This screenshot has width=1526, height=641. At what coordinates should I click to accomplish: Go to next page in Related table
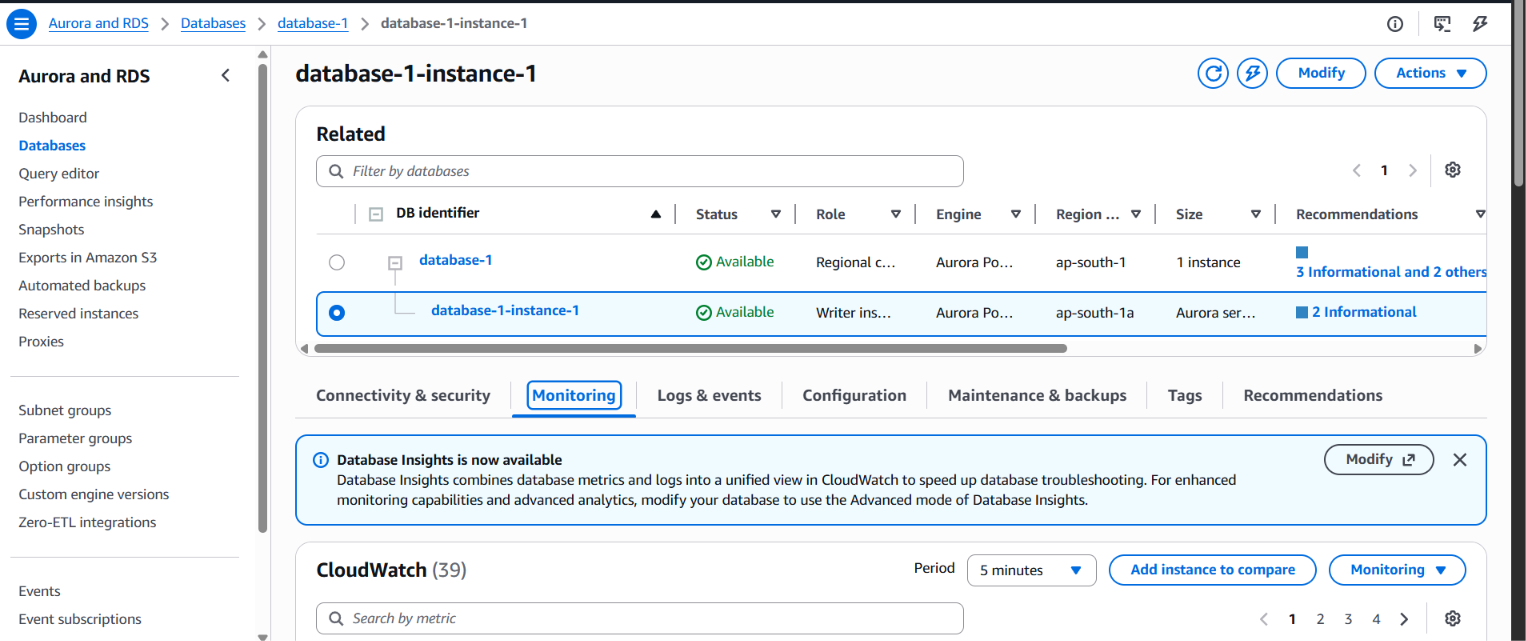[x=1412, y=171]
